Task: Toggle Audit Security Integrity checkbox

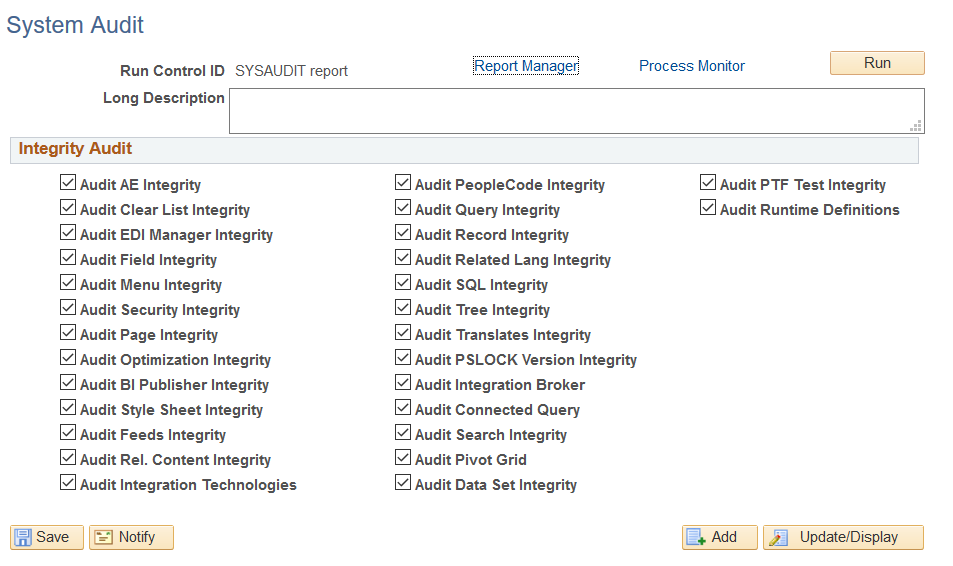Action: pyautogui.click(x=68, y=308)
